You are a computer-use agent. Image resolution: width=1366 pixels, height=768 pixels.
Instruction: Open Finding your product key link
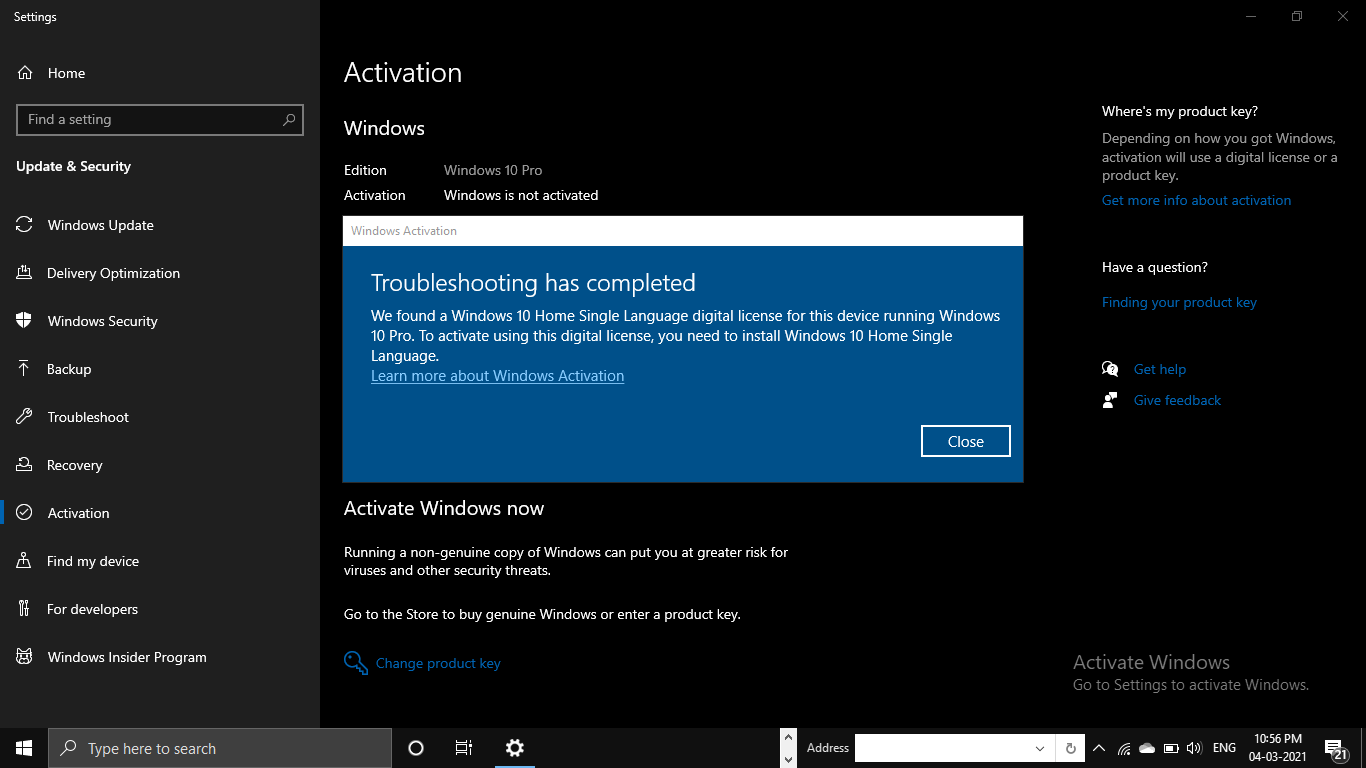click(1179, 302)
